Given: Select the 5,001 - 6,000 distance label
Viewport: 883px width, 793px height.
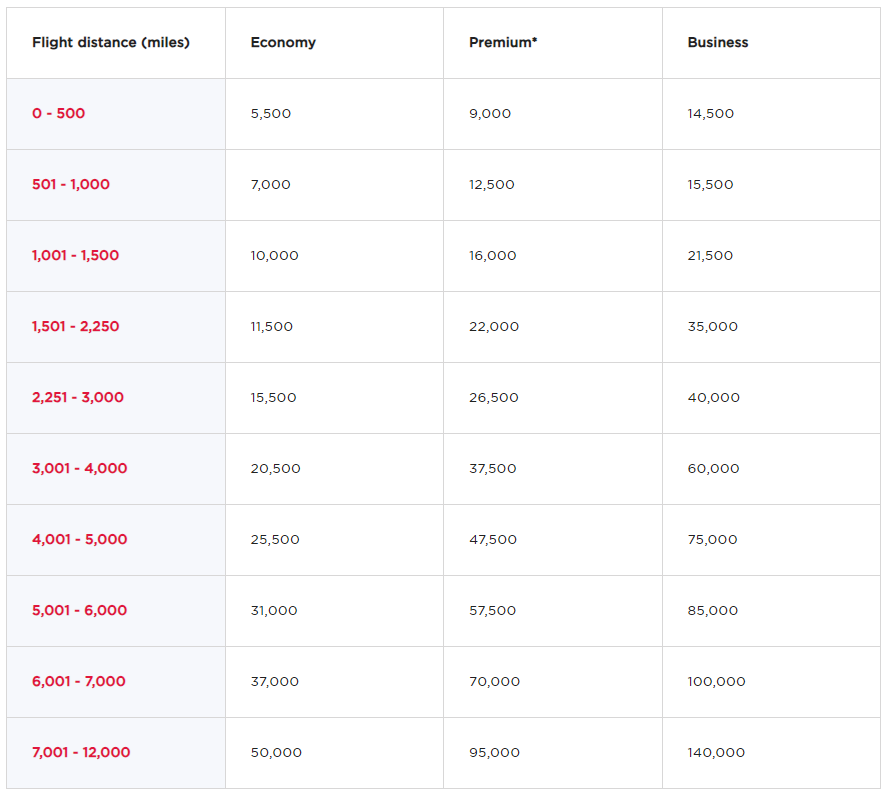Looking at the screenshot, I should coord(79,611).
